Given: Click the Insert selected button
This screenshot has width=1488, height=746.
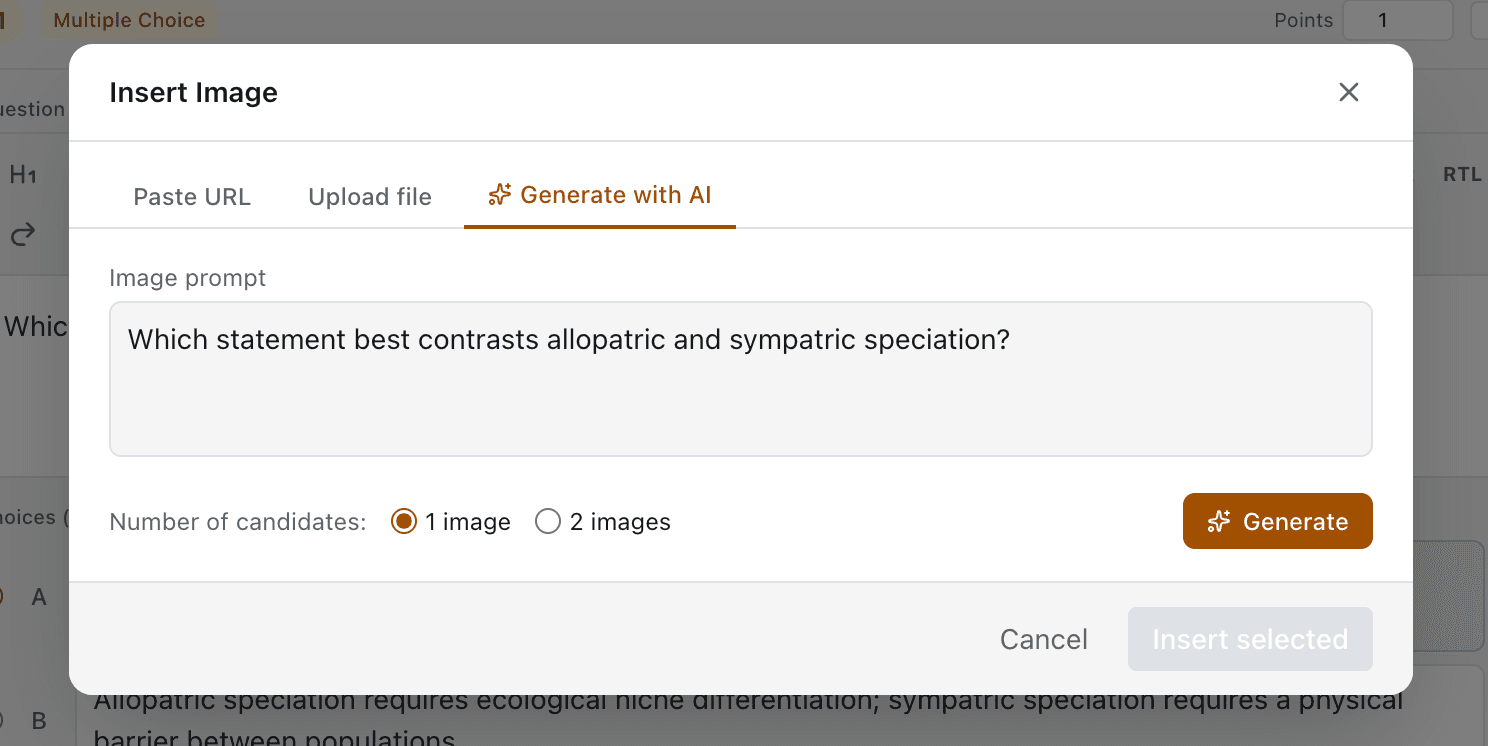Looking at the screenshot, I should tap(1250, 639).
